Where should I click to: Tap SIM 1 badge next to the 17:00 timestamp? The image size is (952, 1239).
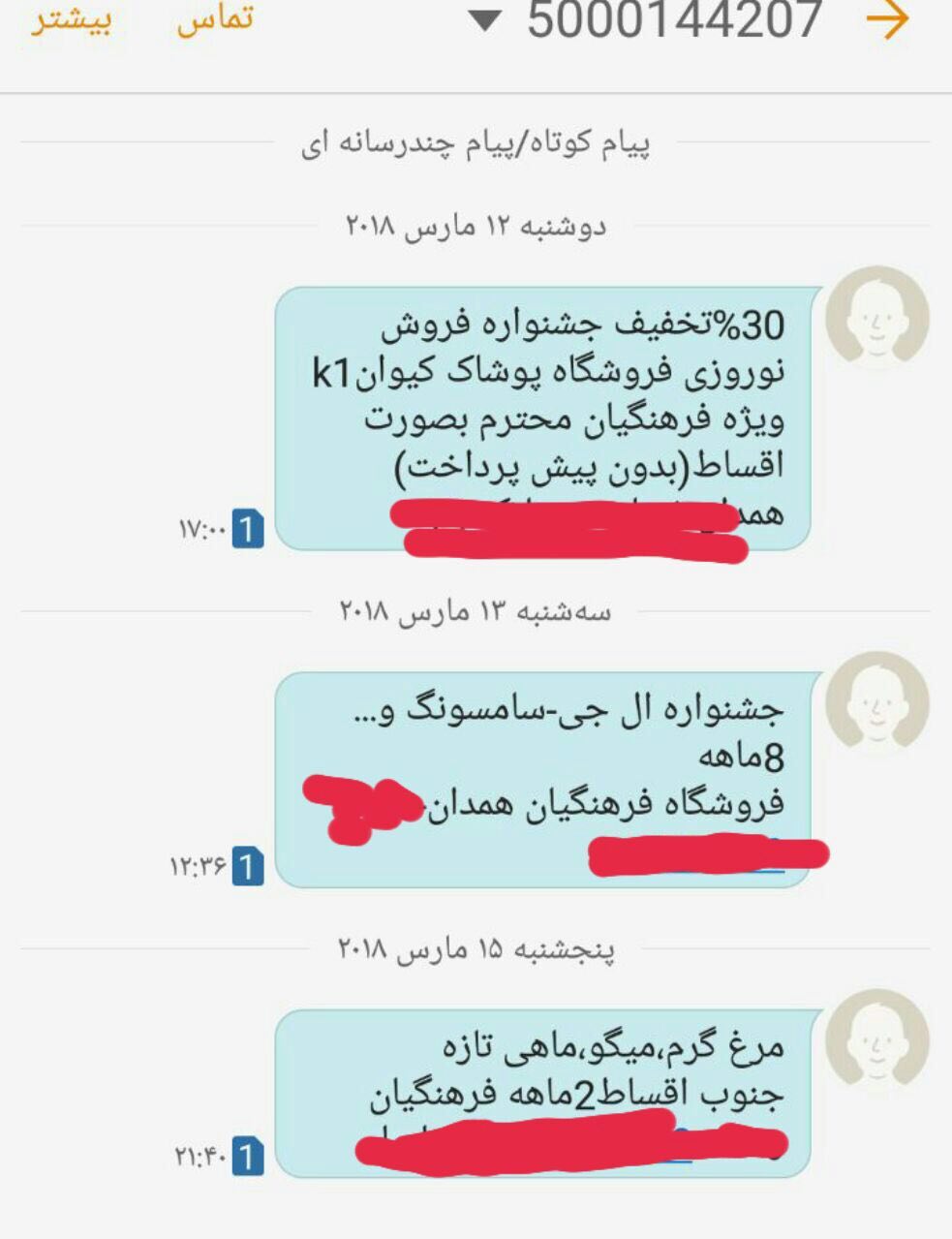pos(248,529)
